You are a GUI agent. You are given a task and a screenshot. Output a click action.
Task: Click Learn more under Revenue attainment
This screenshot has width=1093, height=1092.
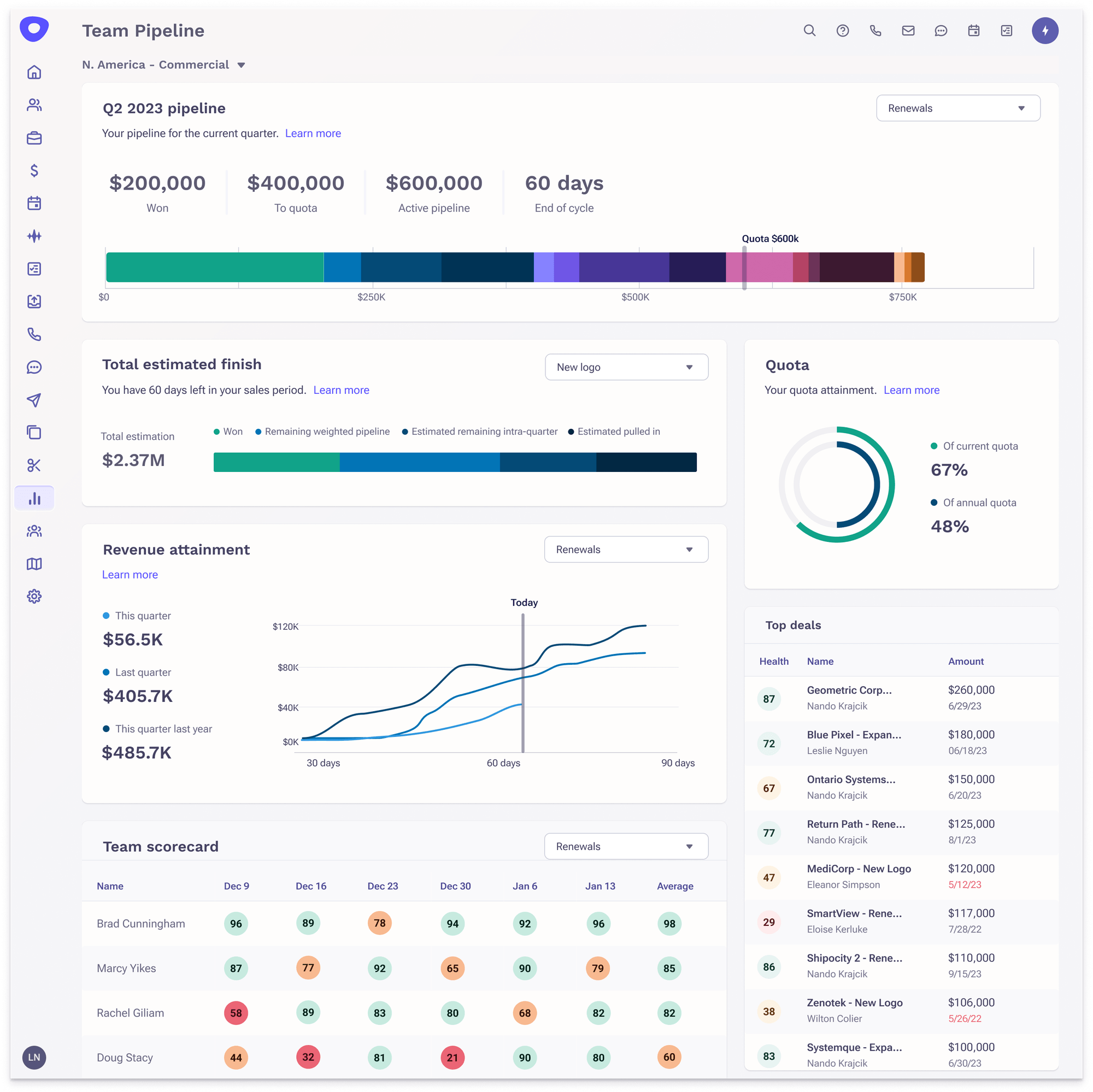[x=130, y=574]
